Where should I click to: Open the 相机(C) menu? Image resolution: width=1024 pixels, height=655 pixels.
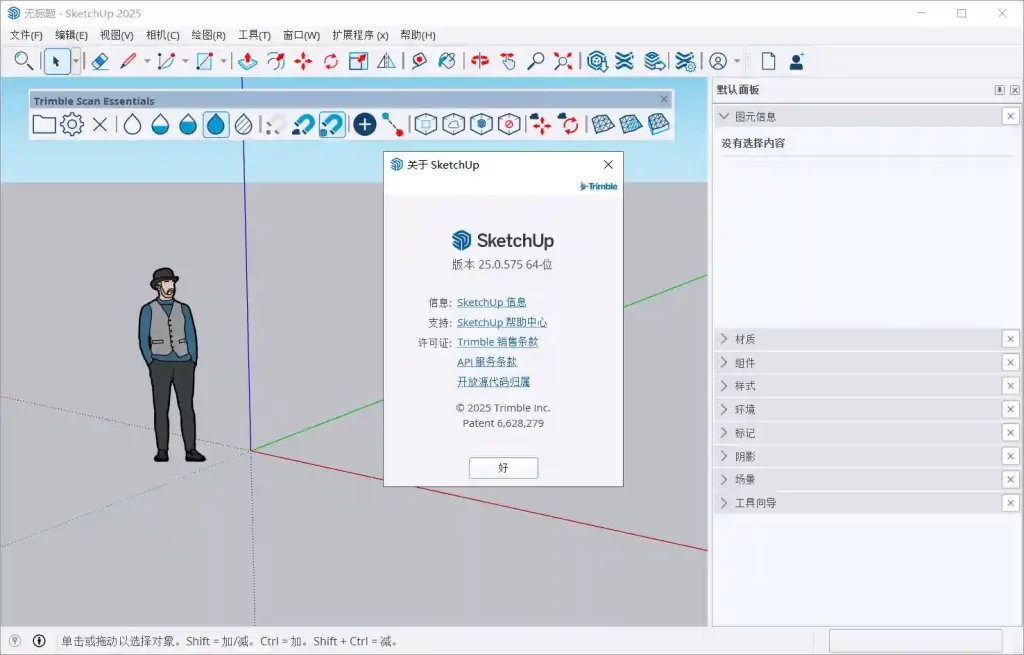coord(163,35)
